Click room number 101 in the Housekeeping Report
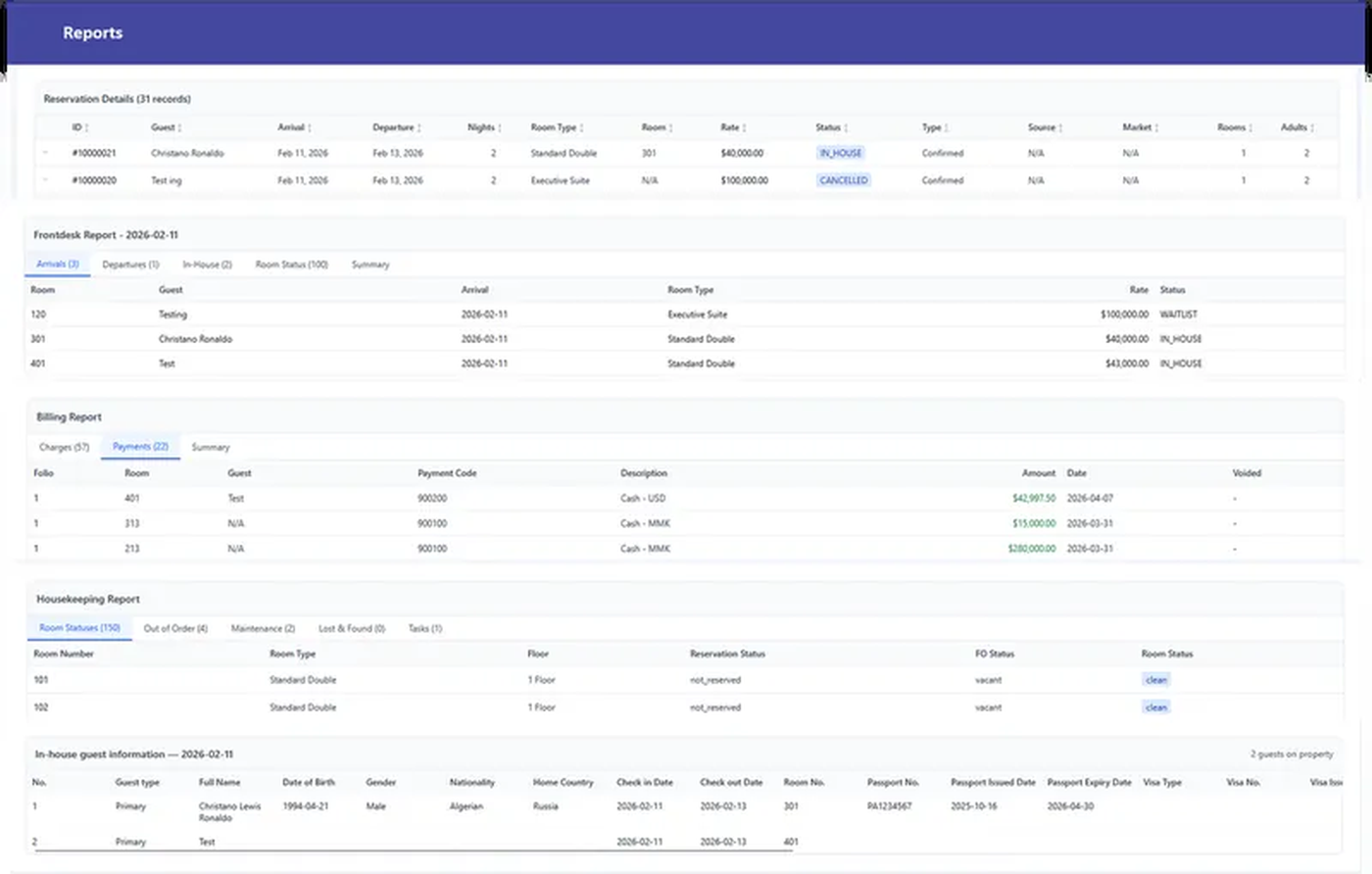This screenshot has width=1372, height=874. coord(41,680)
